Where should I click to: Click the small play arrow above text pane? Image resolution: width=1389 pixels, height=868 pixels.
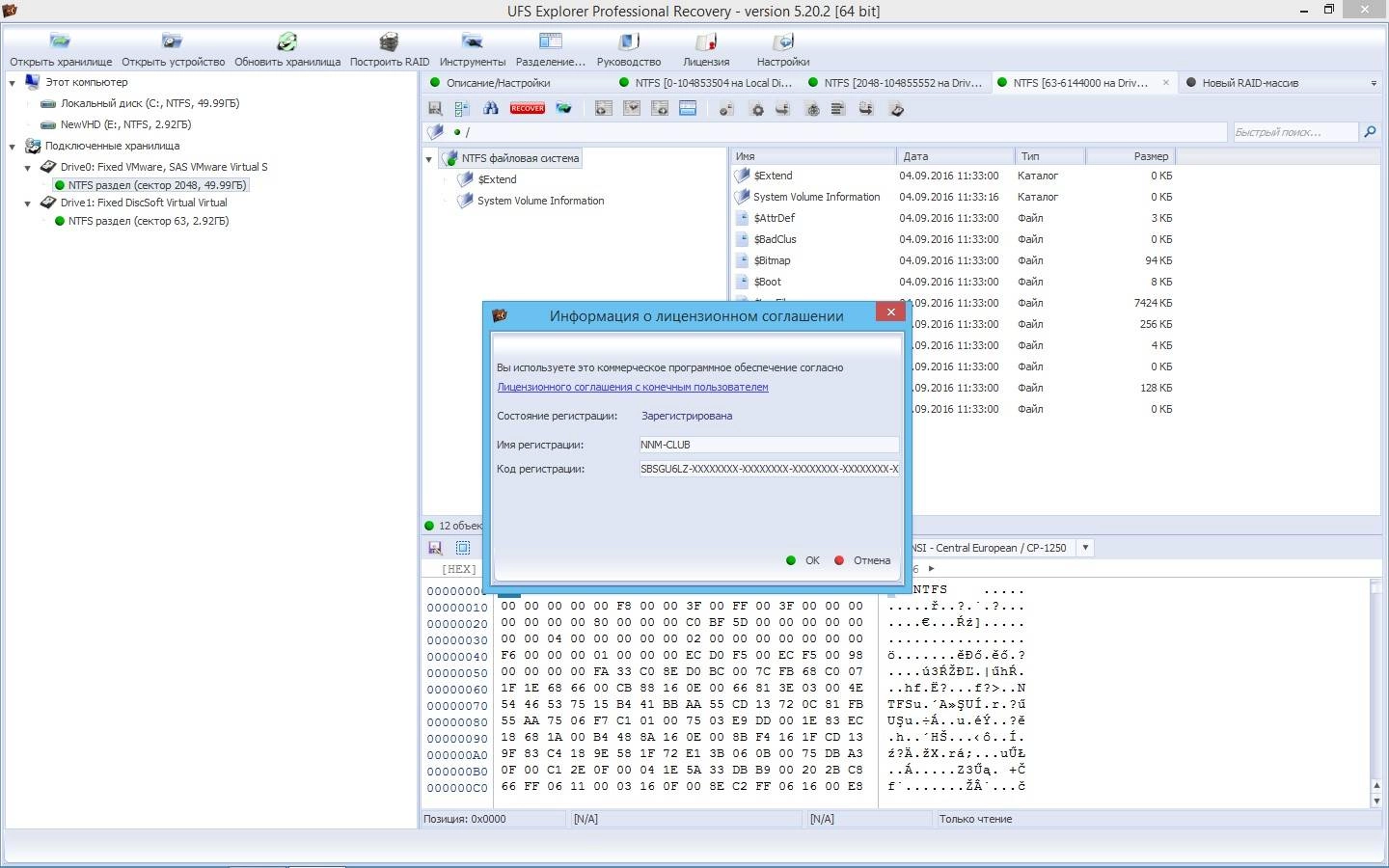[931, 569]
